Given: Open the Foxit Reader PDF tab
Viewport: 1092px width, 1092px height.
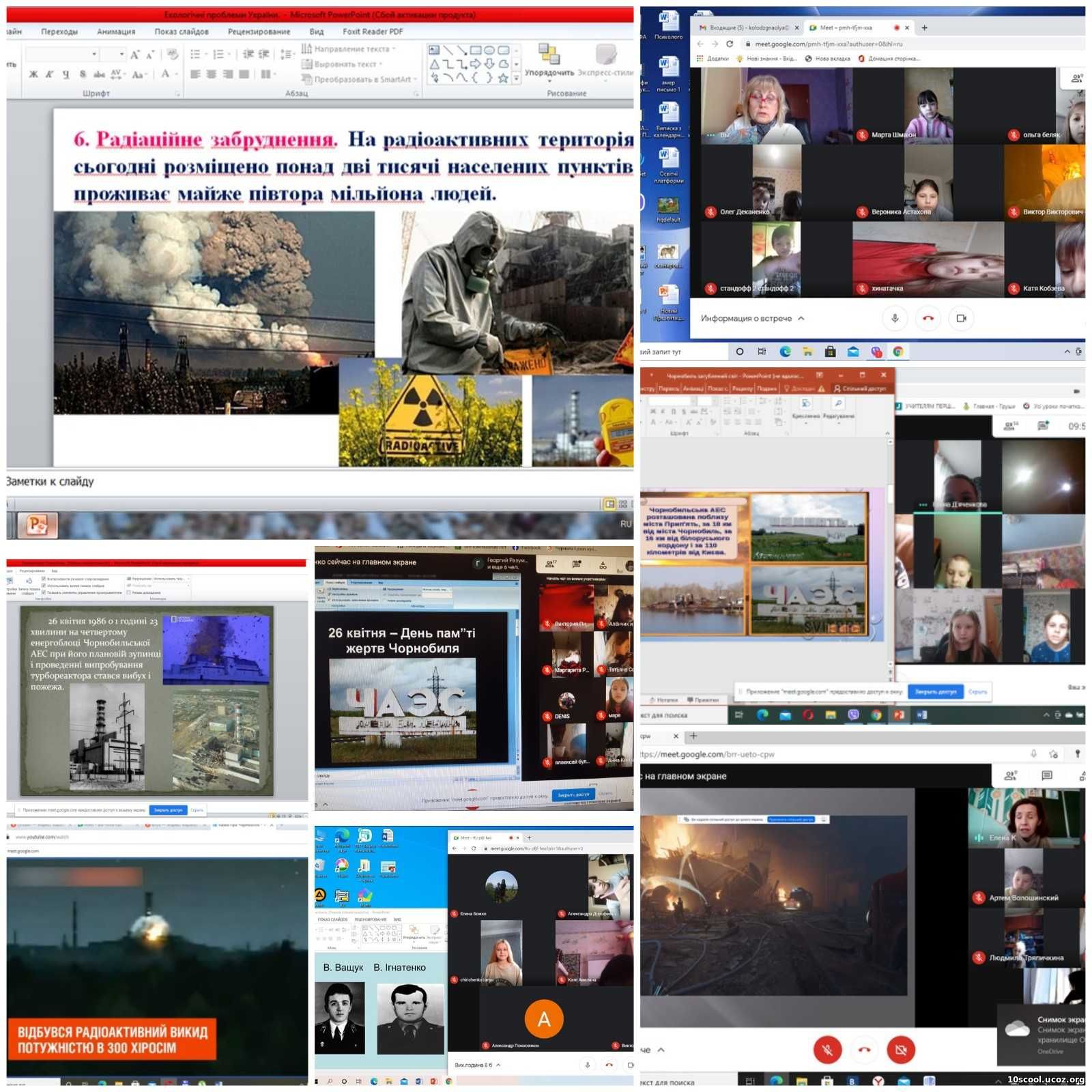Looking at the screenshot, I should [373, 31].
